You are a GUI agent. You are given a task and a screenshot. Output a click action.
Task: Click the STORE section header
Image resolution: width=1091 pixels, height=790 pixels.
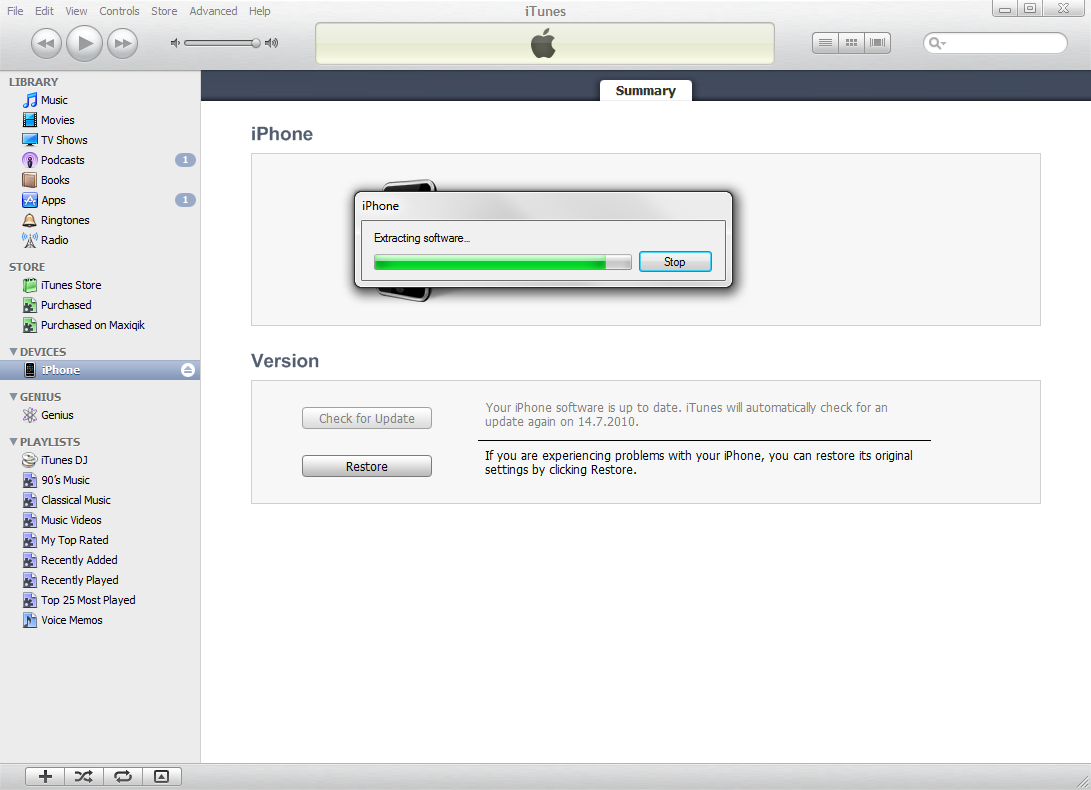point(27,267)
